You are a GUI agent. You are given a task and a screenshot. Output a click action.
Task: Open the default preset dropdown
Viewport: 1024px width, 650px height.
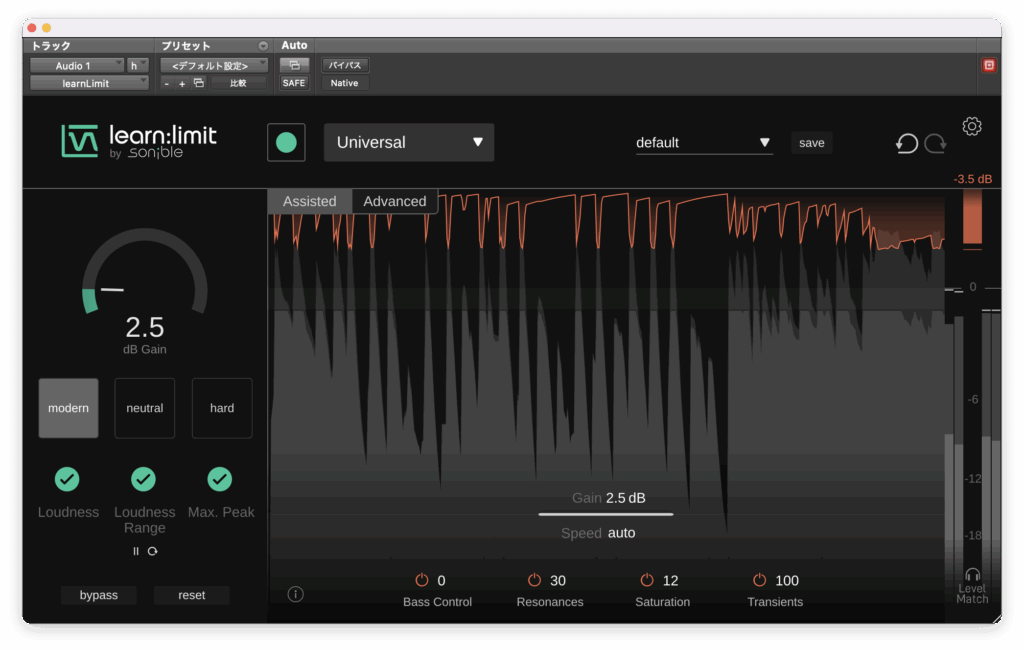(x=704, y=142)
